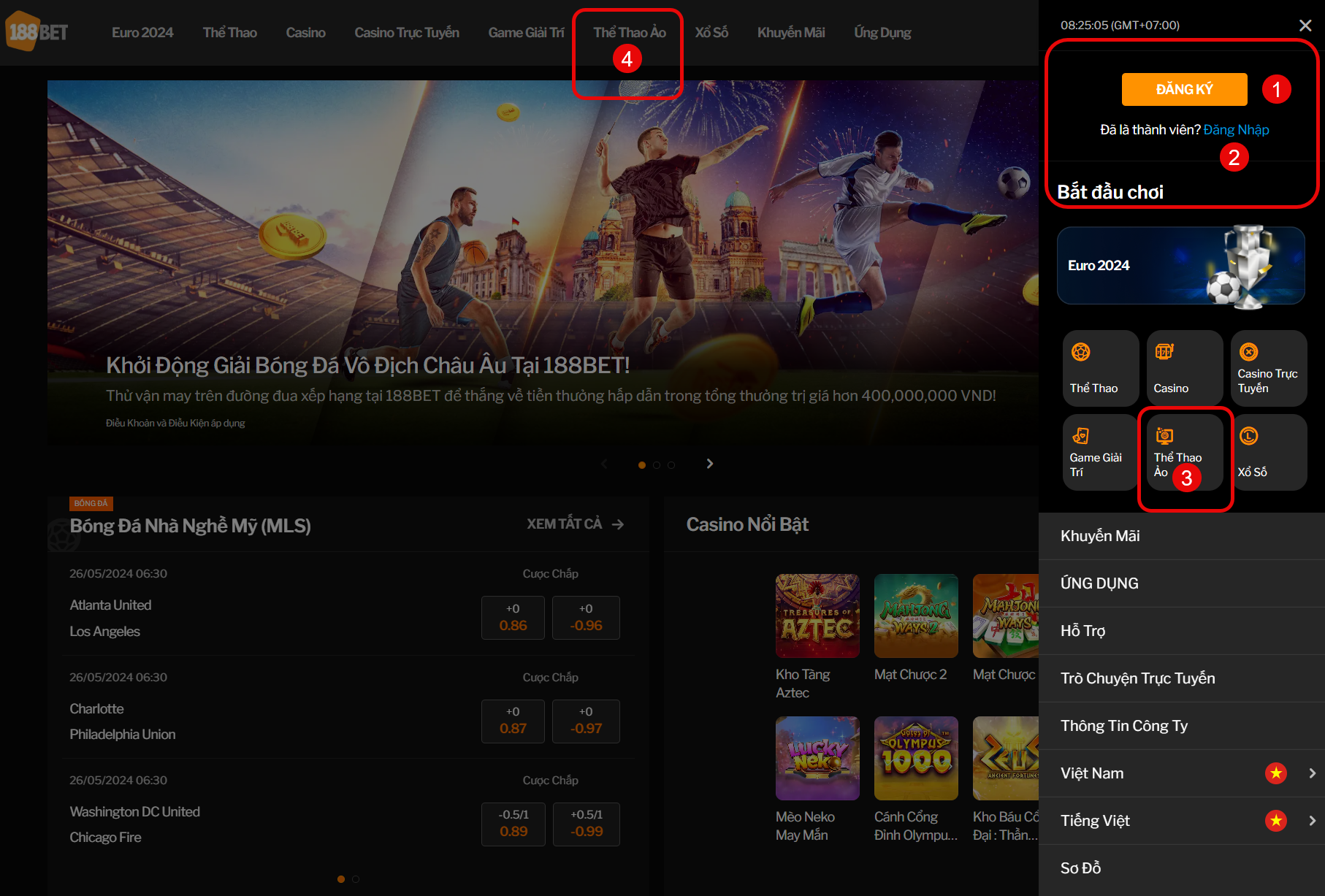This screenshot has width=1325, height=896.
Task: Select Chicago Fire odds -0.99
Action: 586,824
